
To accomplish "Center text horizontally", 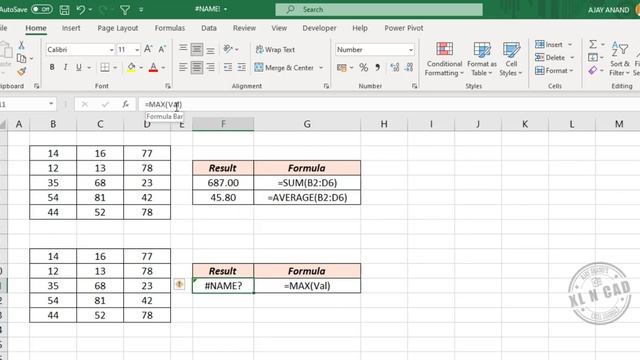I will click(197, 67).
